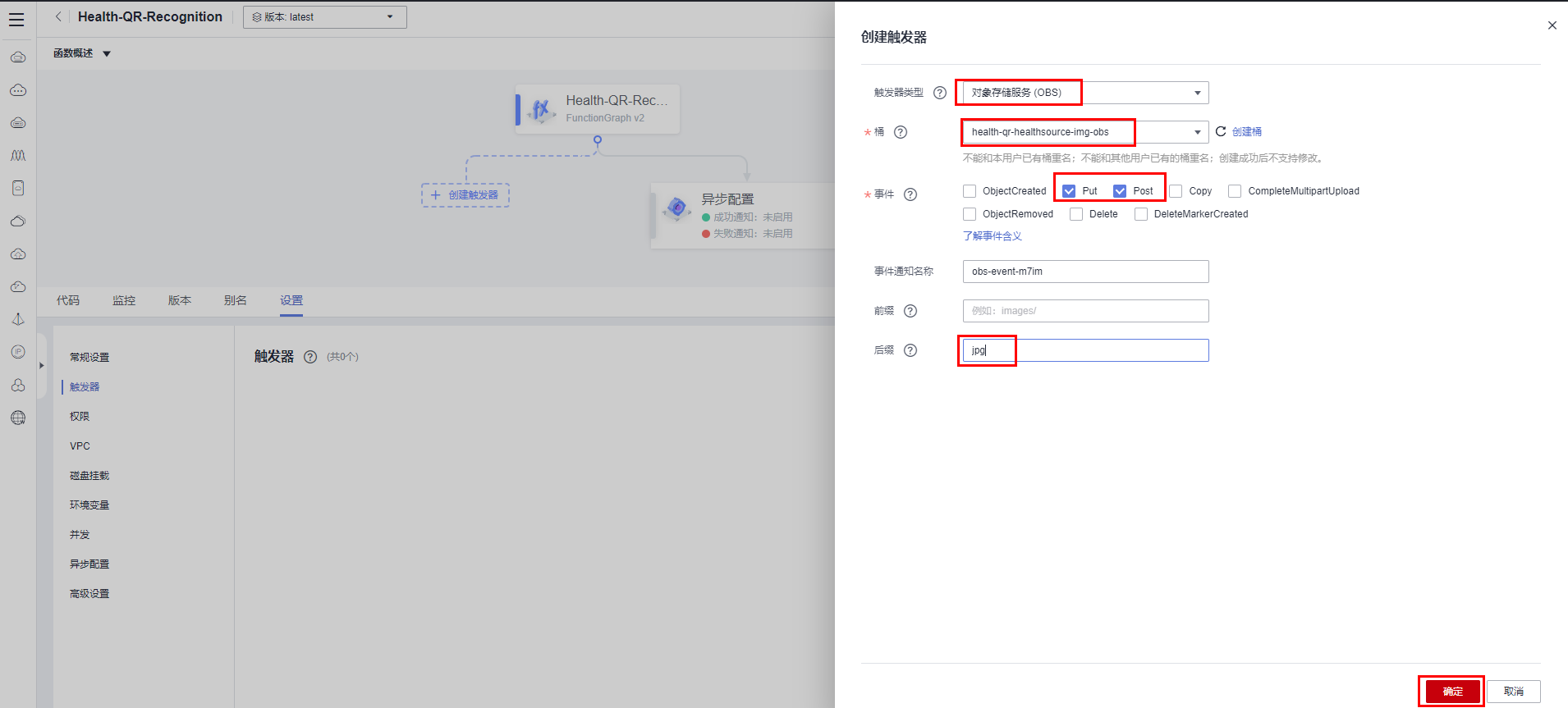
Task: Enable the ObjectRemoved event checkbox
Action: (970, 214)
